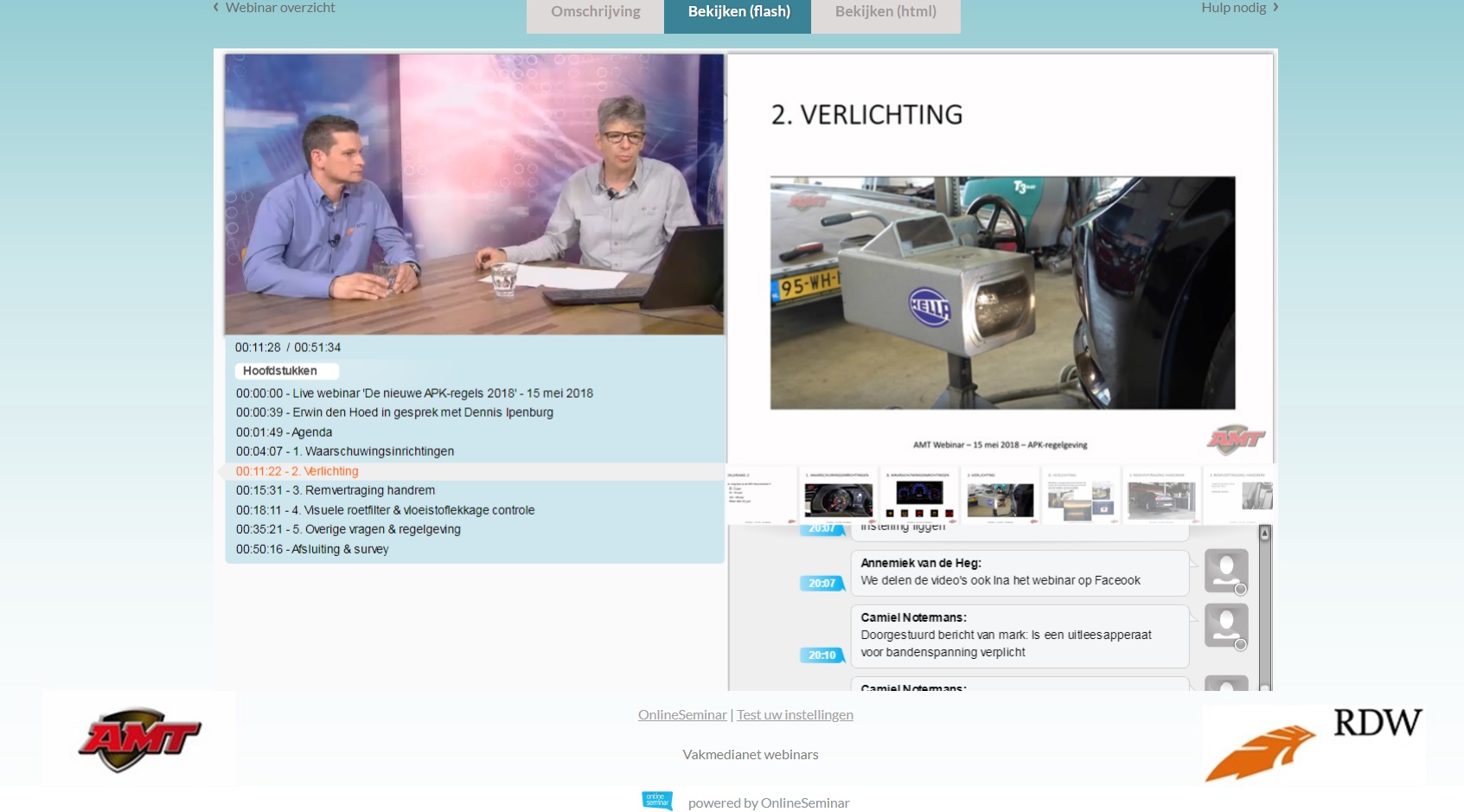Click the 'Hulp nodig' link top right

1233,8
